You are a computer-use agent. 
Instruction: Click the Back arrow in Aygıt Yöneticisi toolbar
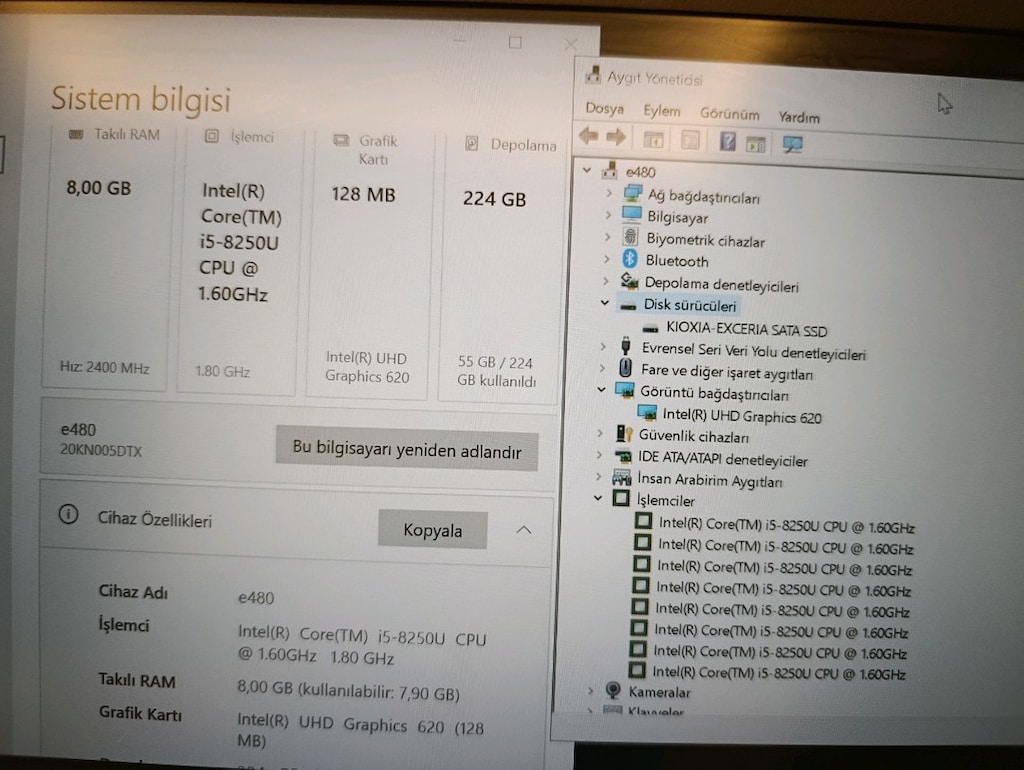588,136
